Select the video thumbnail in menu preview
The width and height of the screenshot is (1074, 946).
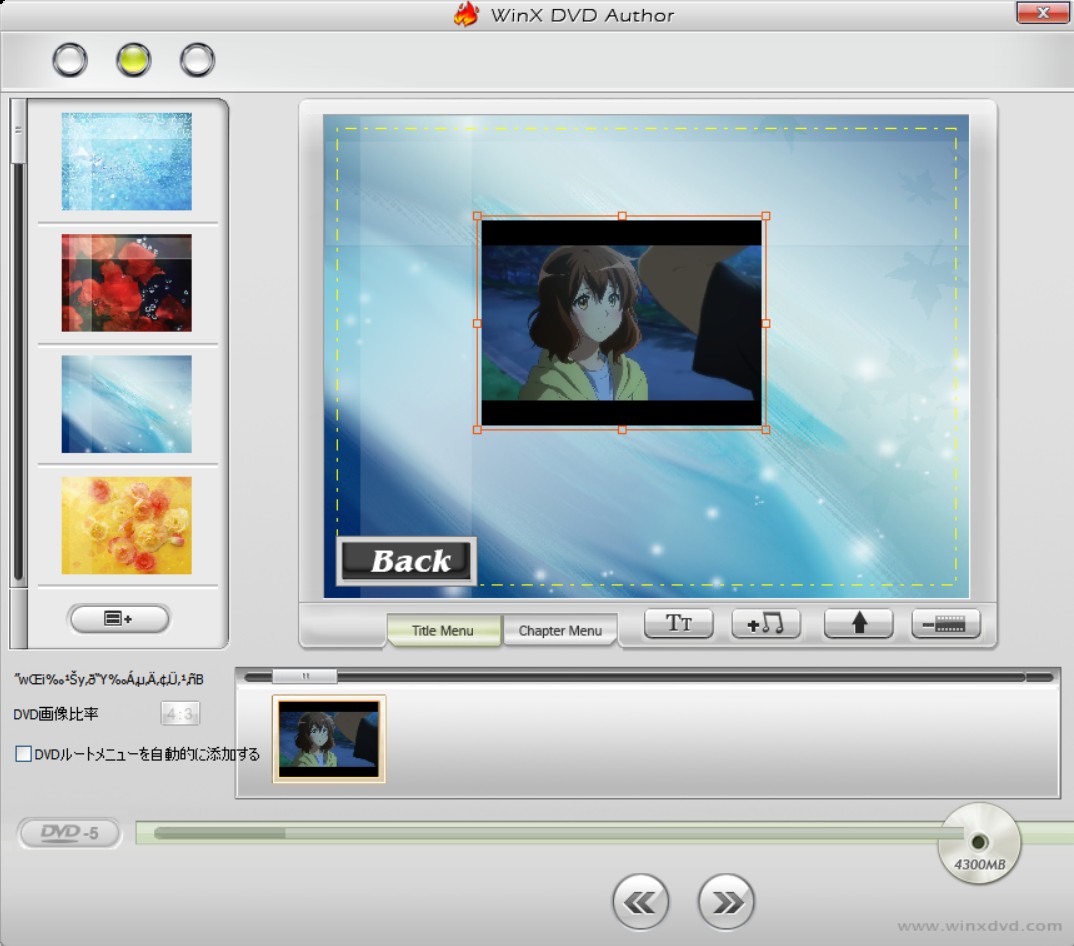pos(621,323)
